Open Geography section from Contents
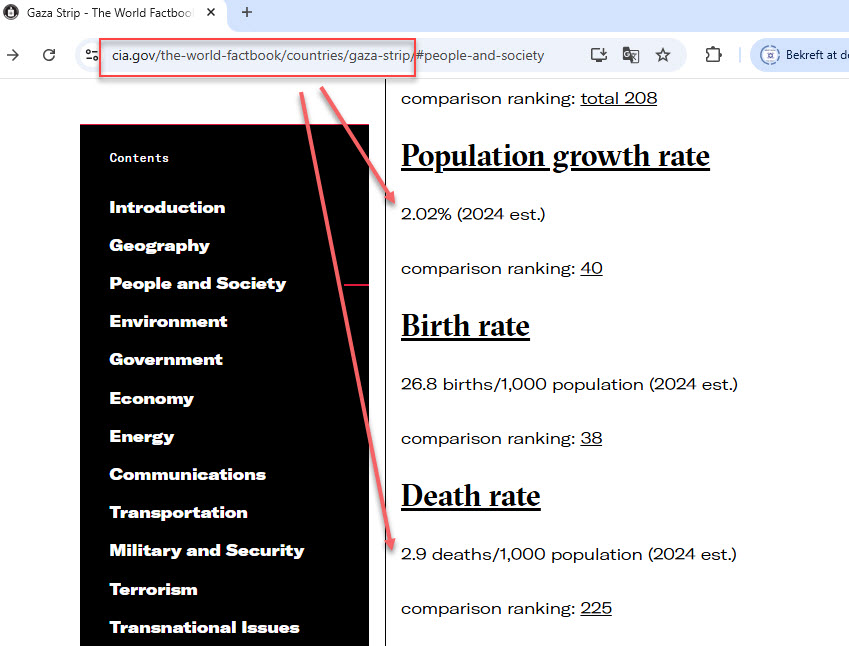Screen dimensions: 849x646 [159, 245]
